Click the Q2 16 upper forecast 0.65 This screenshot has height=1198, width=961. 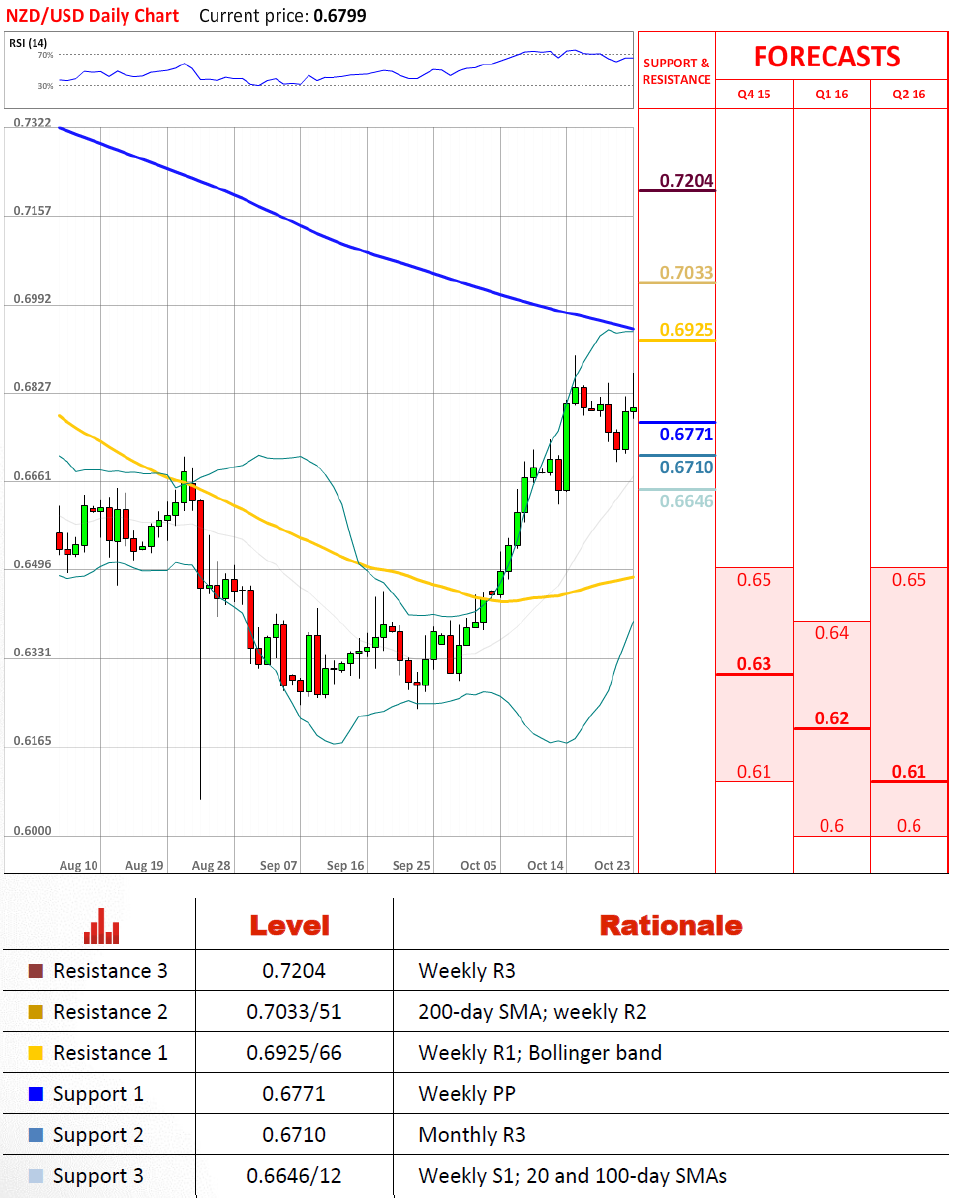(909, 580)
